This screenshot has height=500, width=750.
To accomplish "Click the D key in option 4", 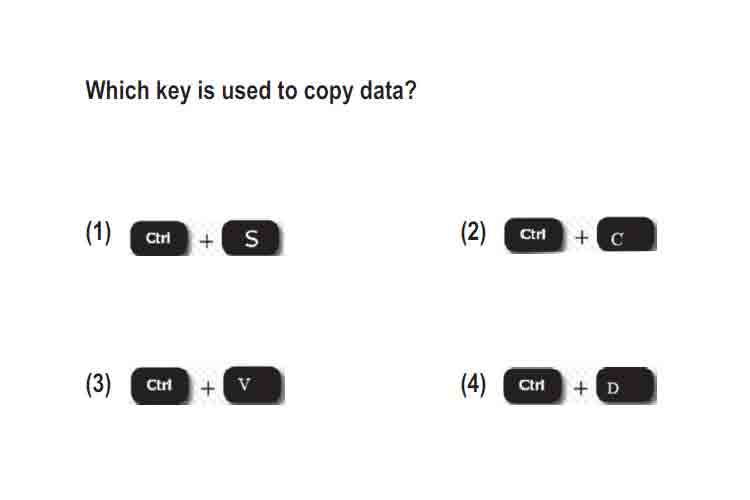I will click(626, 385).
